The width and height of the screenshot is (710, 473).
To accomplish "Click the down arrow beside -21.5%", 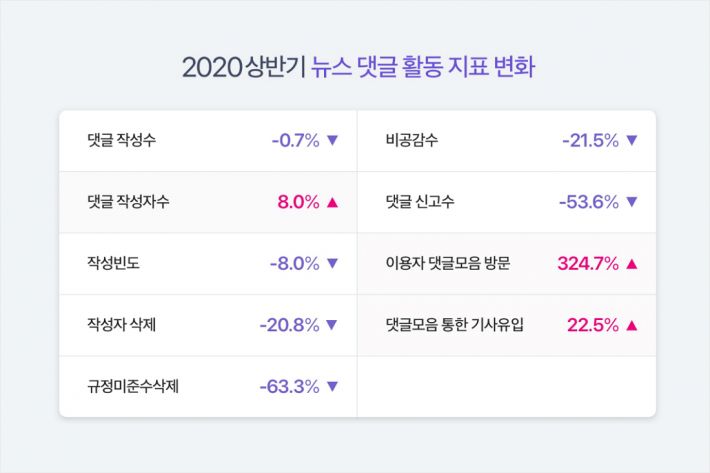I will (x=631, y=141).
